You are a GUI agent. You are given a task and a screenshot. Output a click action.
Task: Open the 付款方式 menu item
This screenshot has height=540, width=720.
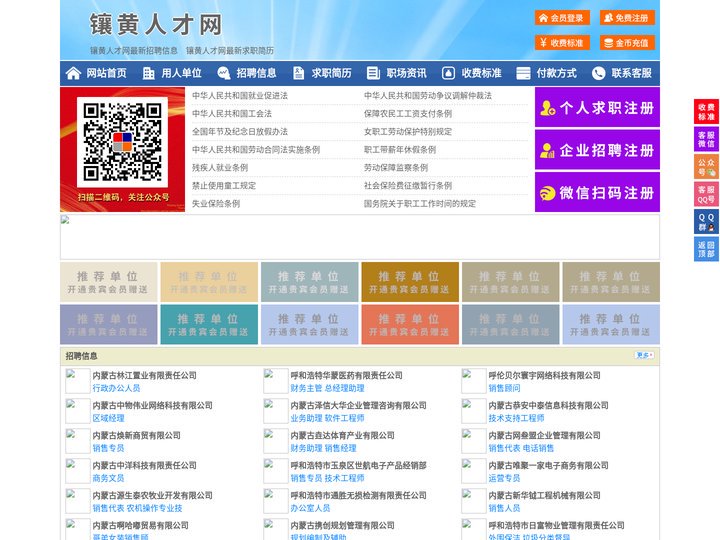[557, 73]
